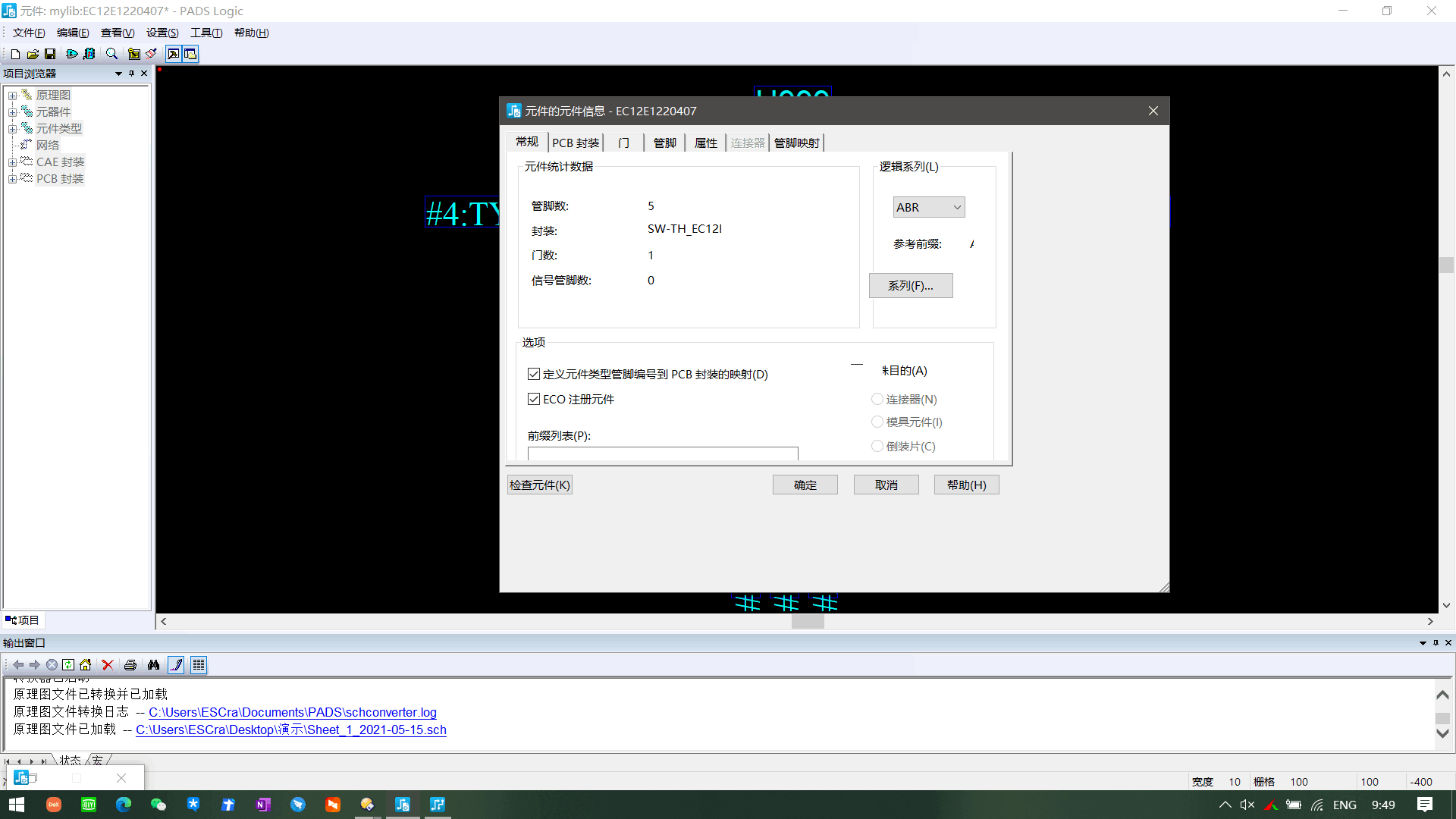Show hidden tray icons chevron

tap(1225, 805)
